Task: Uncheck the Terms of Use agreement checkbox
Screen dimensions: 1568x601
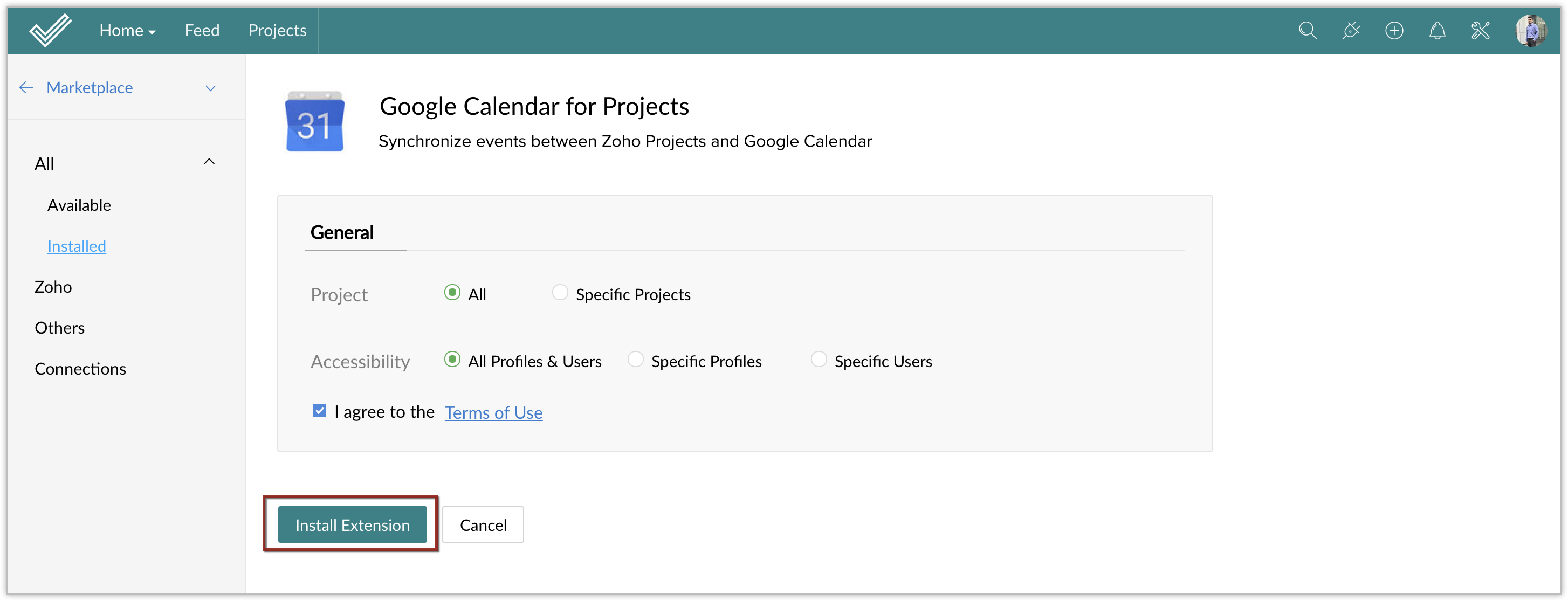Action: pyautogui.click(x=319, y=411)
